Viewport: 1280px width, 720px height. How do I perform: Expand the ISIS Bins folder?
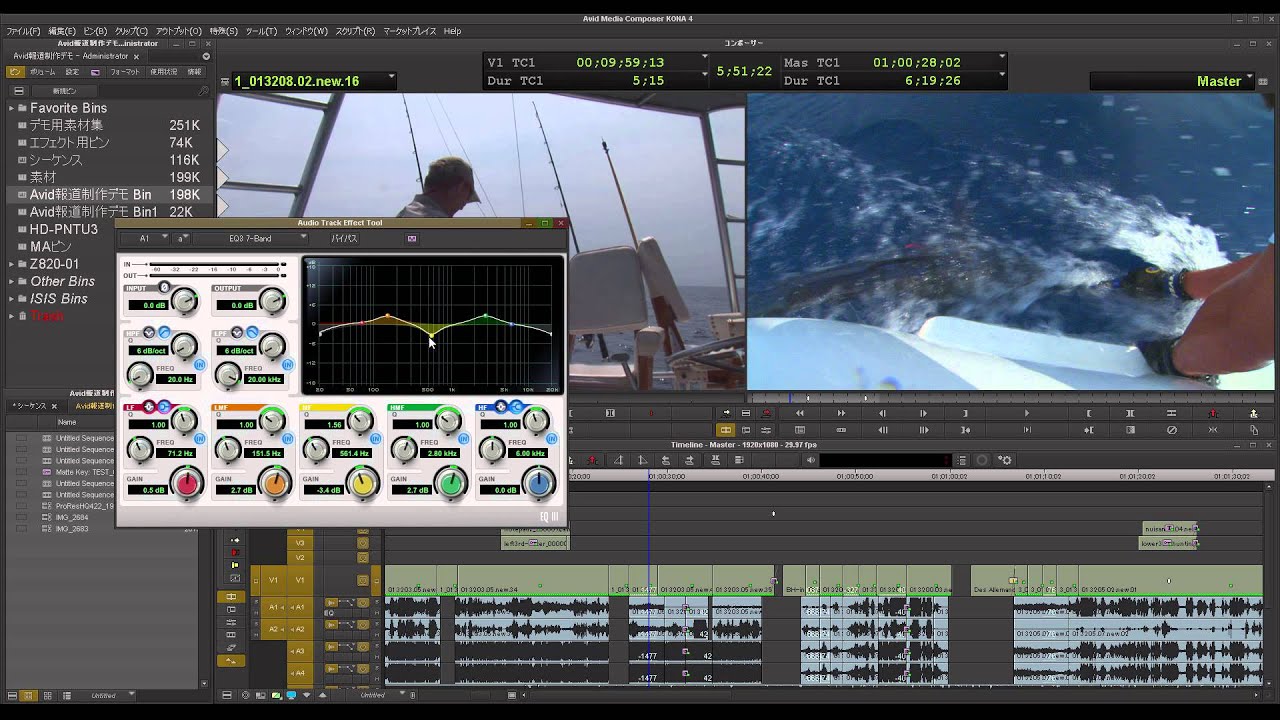click(12, 298)
